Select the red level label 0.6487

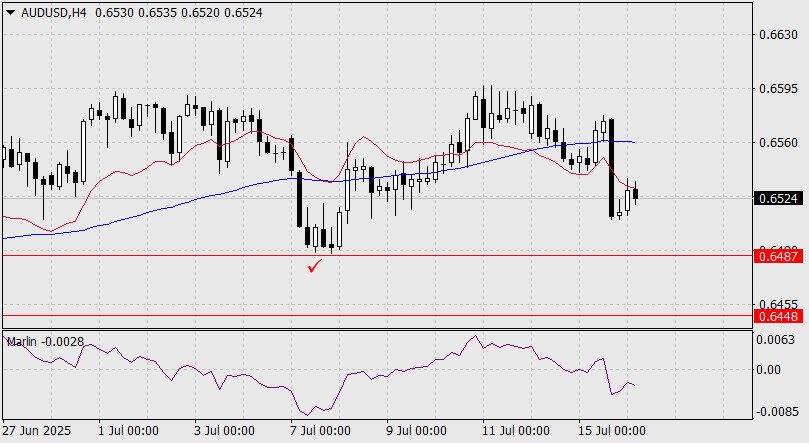(x=778, y=256)
